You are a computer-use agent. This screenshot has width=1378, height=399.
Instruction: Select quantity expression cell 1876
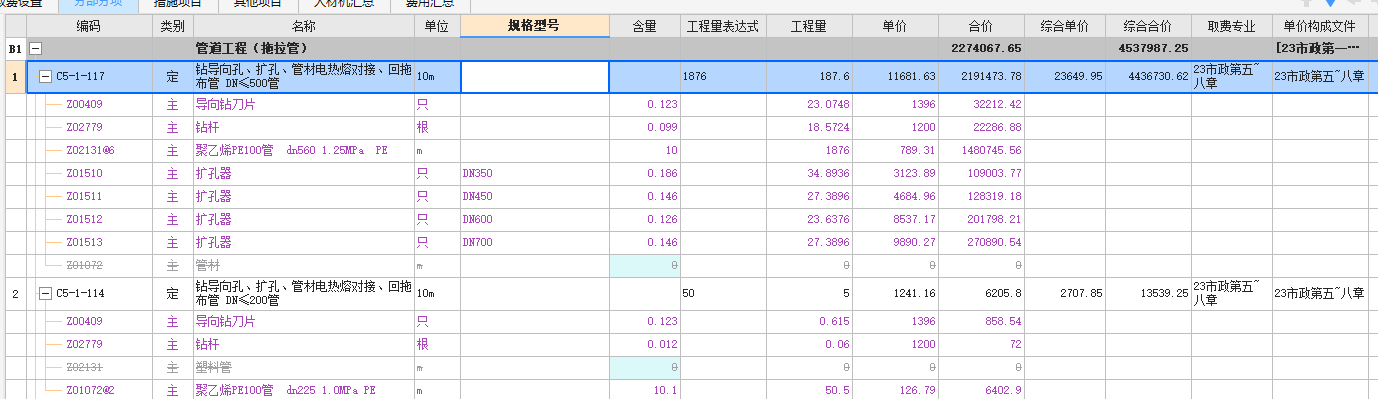tap(723, 76)
